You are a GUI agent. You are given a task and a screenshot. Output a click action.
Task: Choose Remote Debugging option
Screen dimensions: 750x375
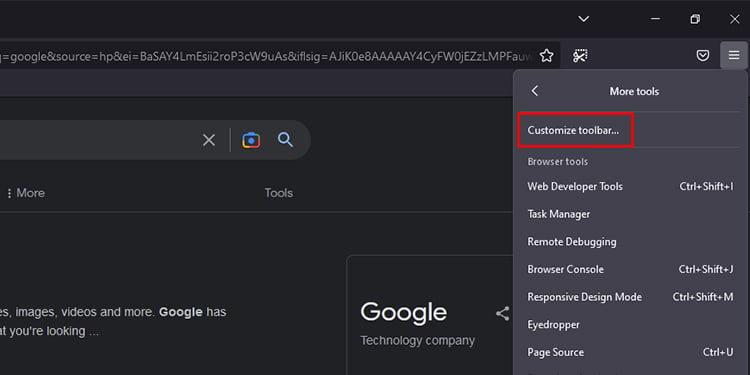click(x=630, y=242)
